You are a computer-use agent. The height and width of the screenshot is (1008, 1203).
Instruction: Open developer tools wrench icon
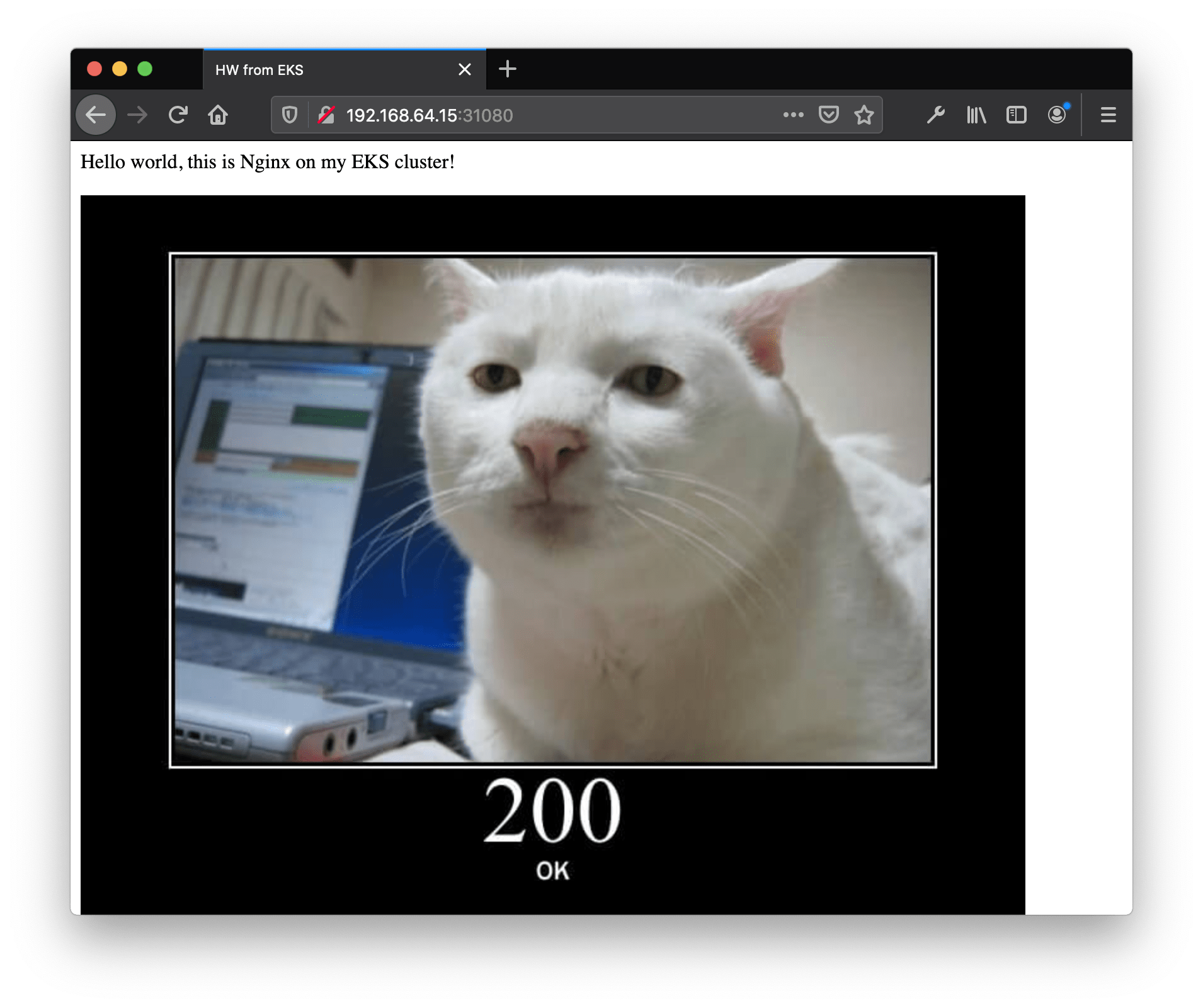pos(935,115)
